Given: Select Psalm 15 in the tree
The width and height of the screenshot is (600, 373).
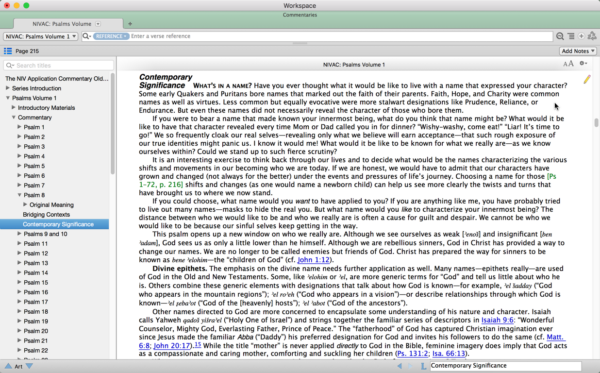Looking at the screenshot, I should (36, 282).
